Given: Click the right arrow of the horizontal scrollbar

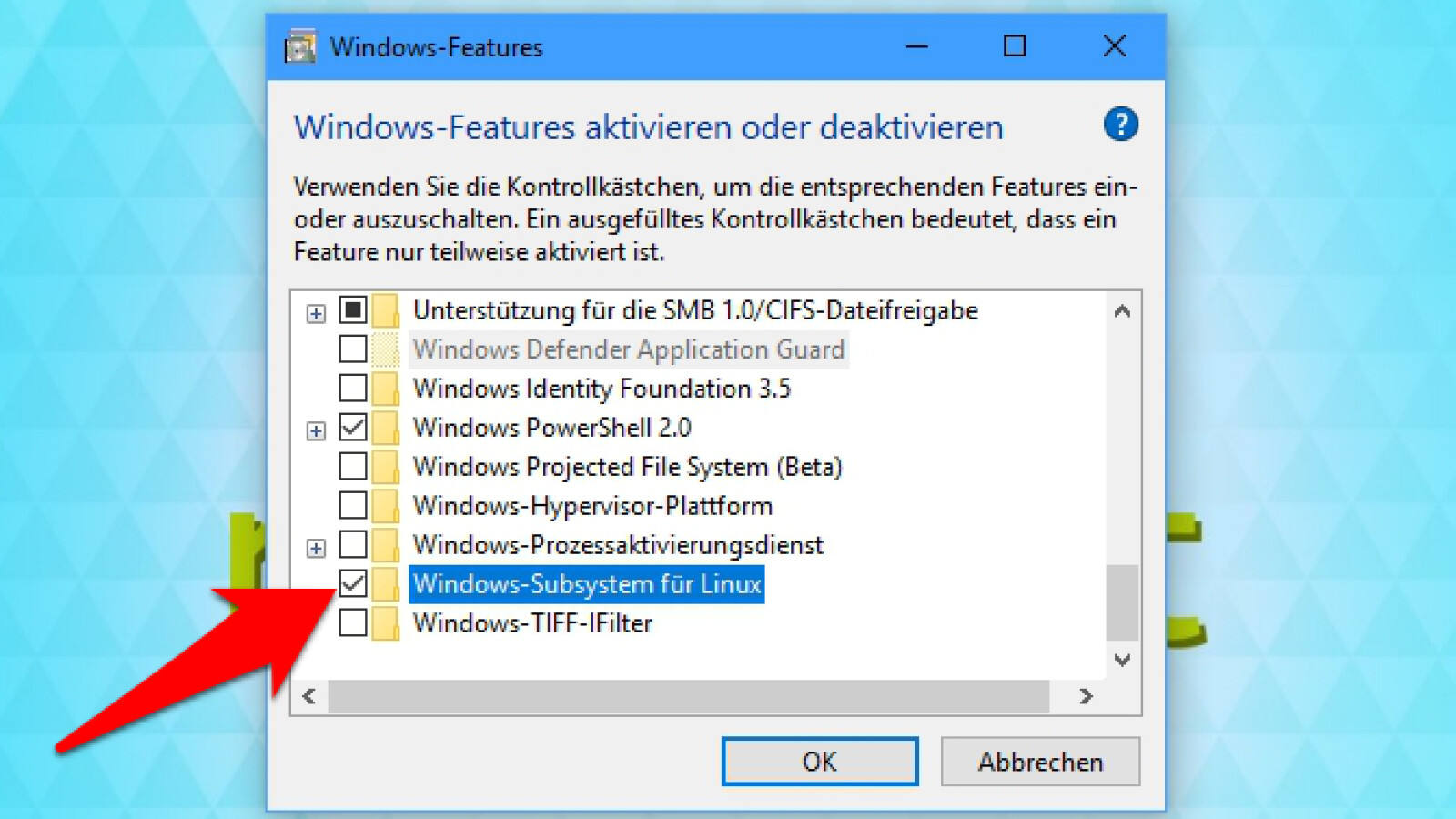Looking at the screenshot, I should coord(1085,697).
